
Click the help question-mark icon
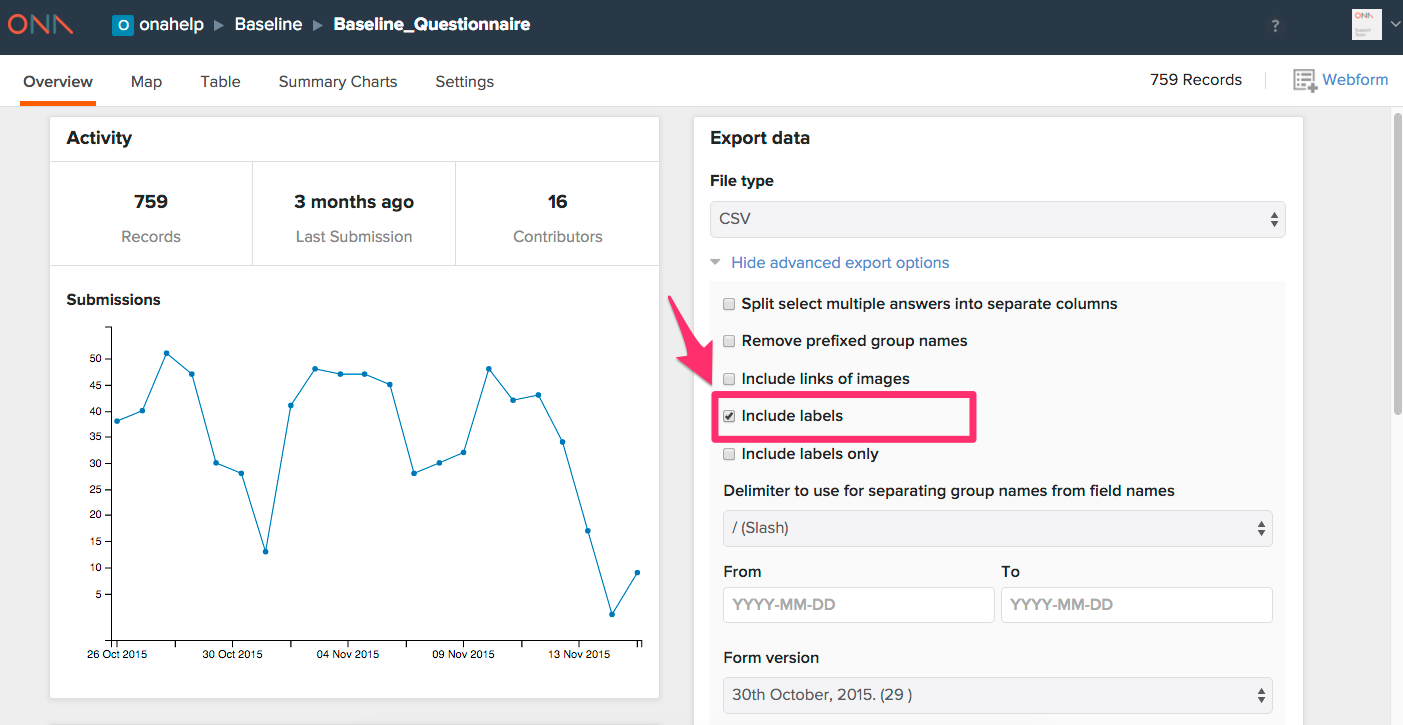click(x=1275, y=26)
